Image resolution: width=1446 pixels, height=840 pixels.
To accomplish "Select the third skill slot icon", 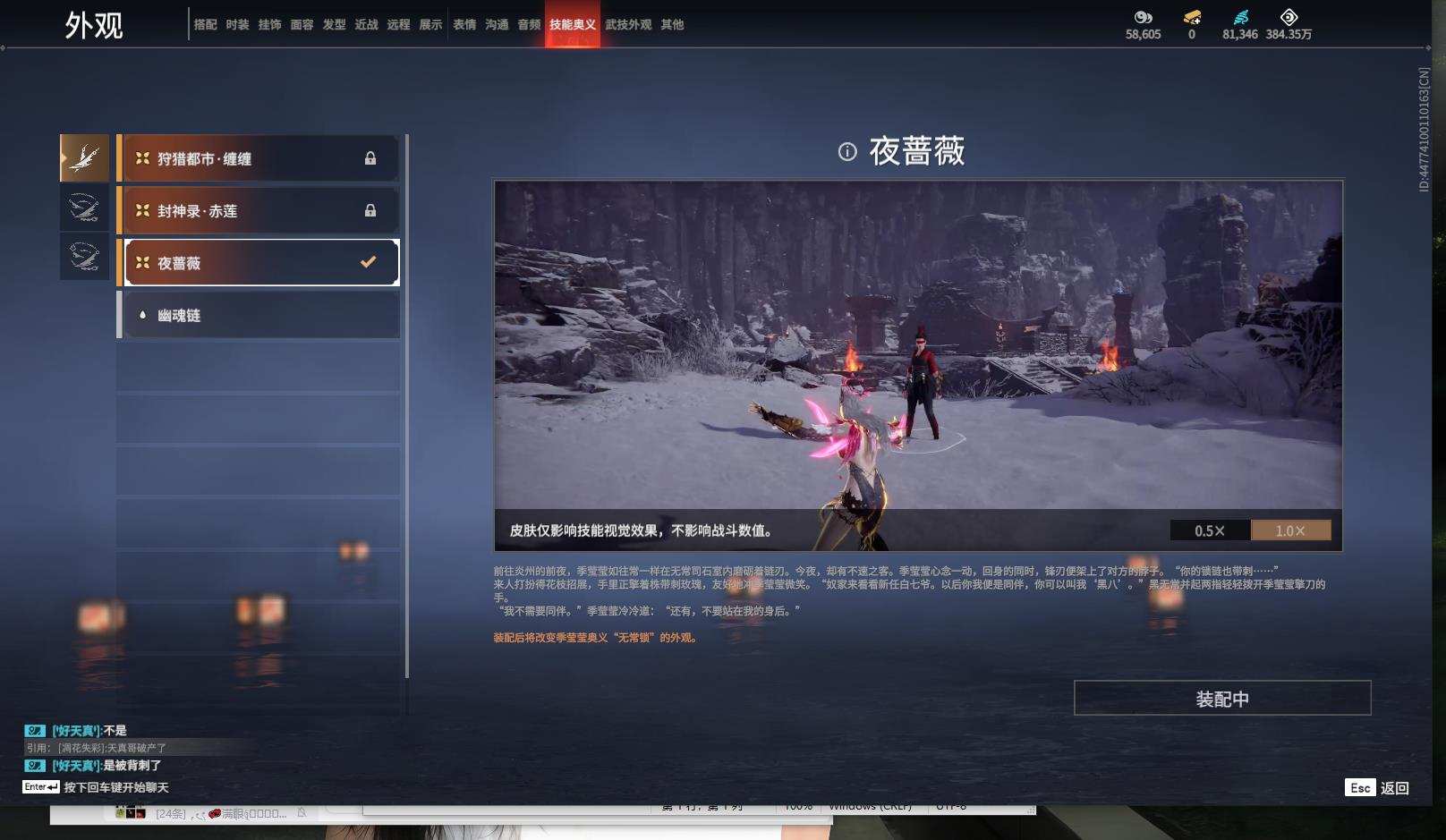I will 84,257.
